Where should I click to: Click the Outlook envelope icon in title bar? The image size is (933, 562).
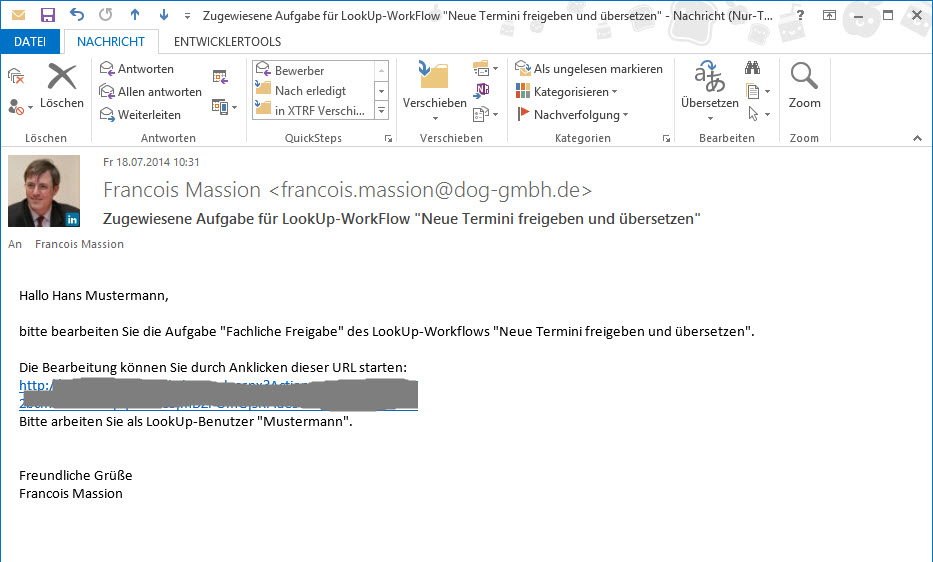[18, 14]
